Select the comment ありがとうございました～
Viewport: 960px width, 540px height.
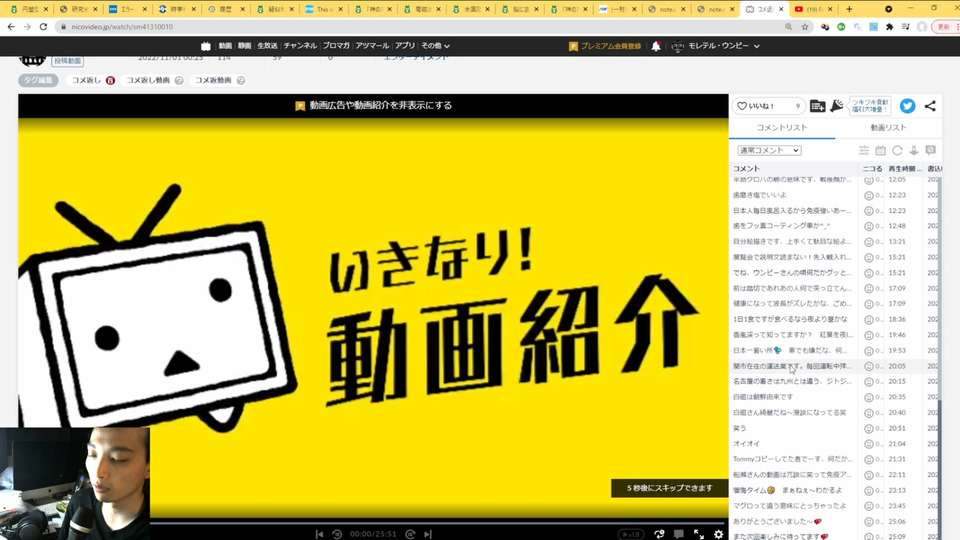click(777, 522)
